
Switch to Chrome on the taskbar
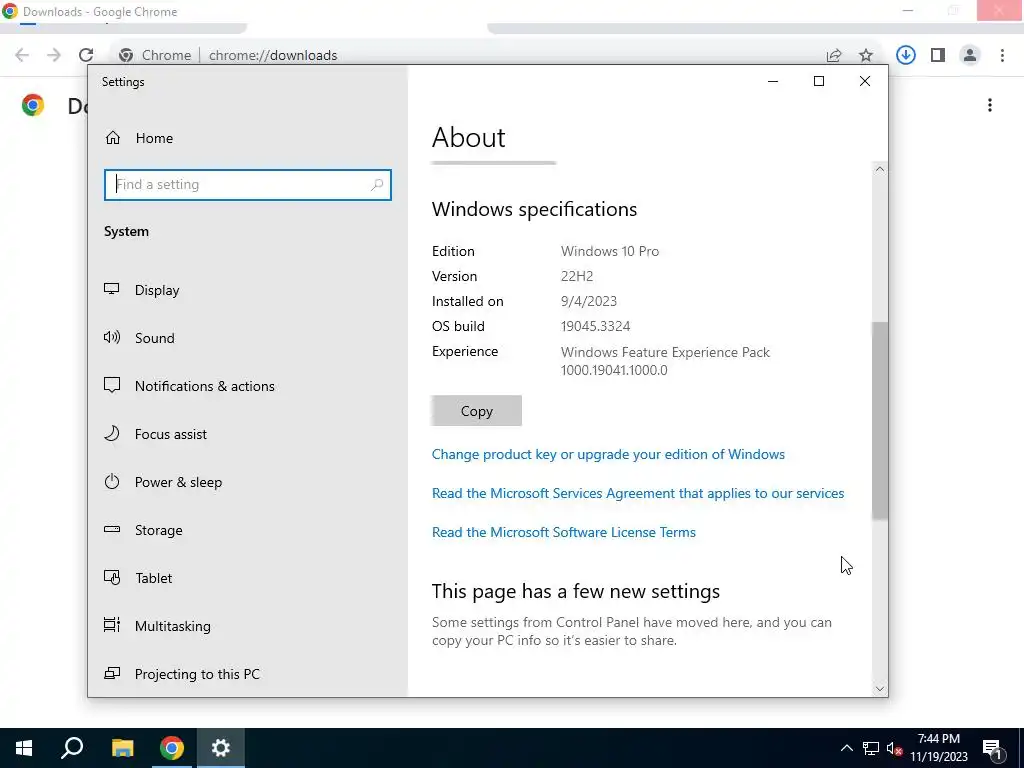(172, 748)
